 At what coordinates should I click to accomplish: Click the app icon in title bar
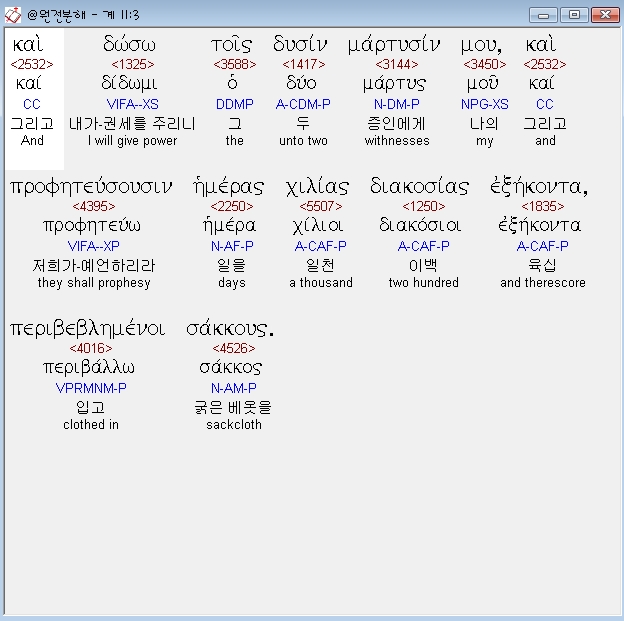(12, 15)
